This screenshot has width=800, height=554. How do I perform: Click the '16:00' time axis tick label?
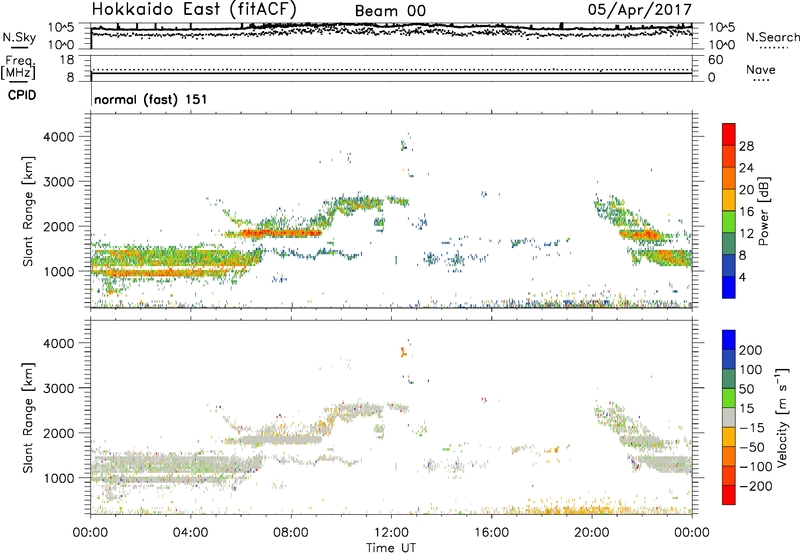pyautogui.click(x=491, y=533)
